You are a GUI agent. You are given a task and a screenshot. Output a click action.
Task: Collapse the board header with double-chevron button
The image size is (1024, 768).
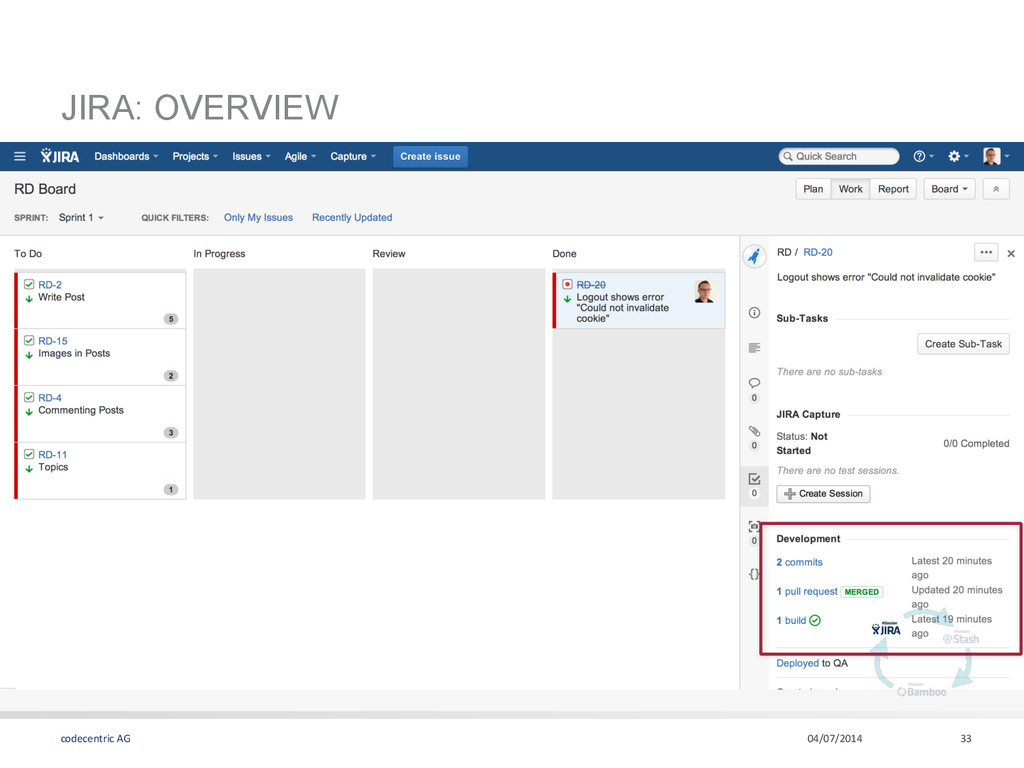[996, 189]
